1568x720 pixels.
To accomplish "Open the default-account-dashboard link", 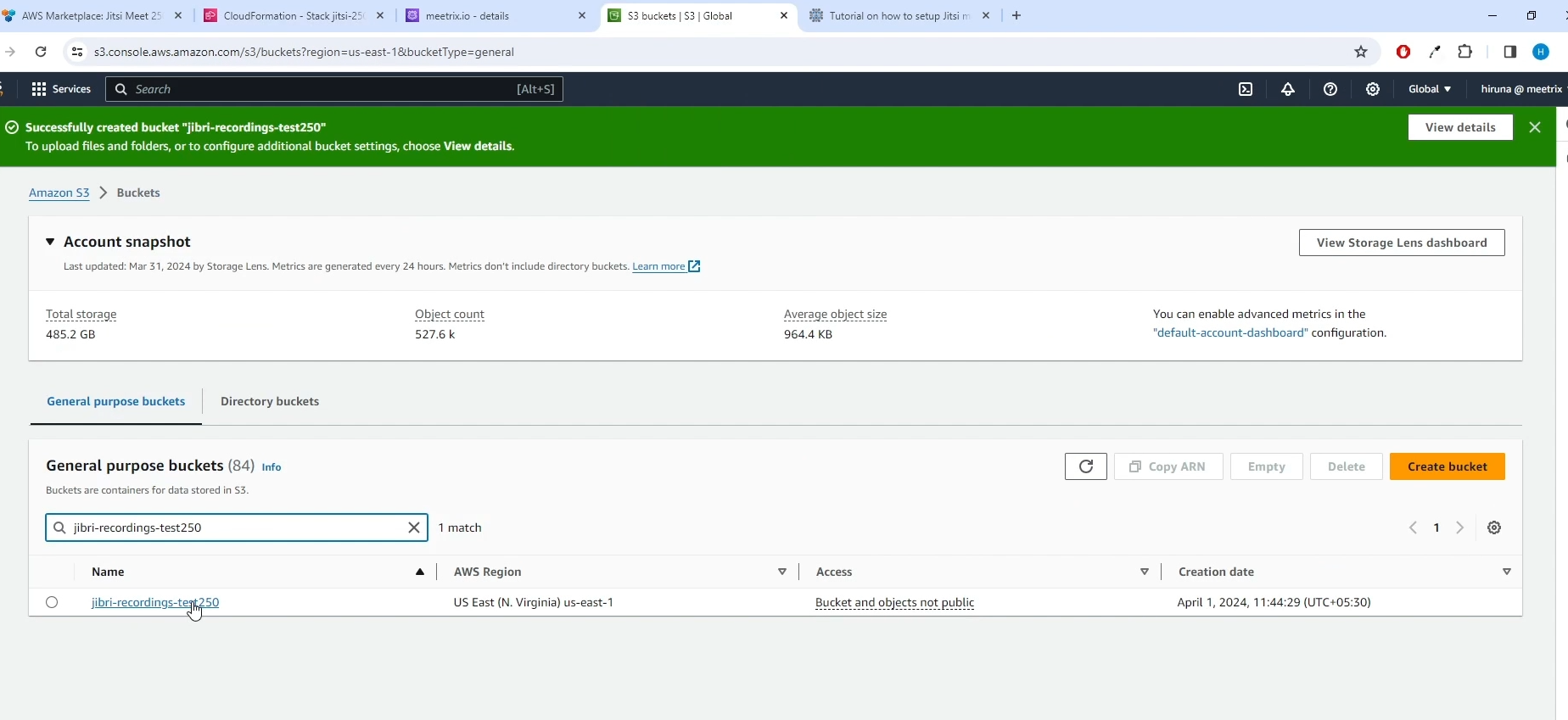I will 1230,333.
